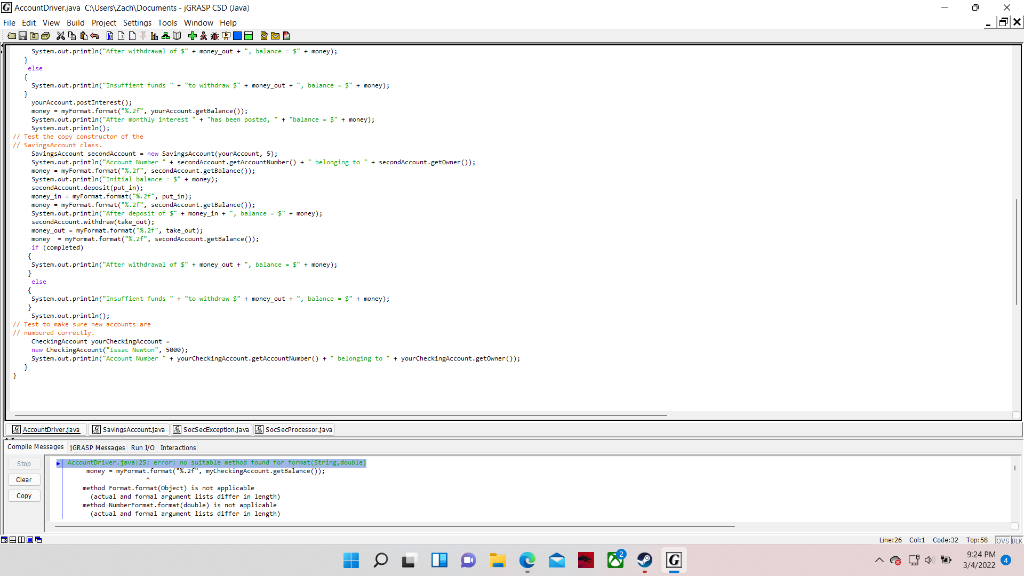Save the current file with the Save icon
This screenshot has height=576, width=1024.
22,35
